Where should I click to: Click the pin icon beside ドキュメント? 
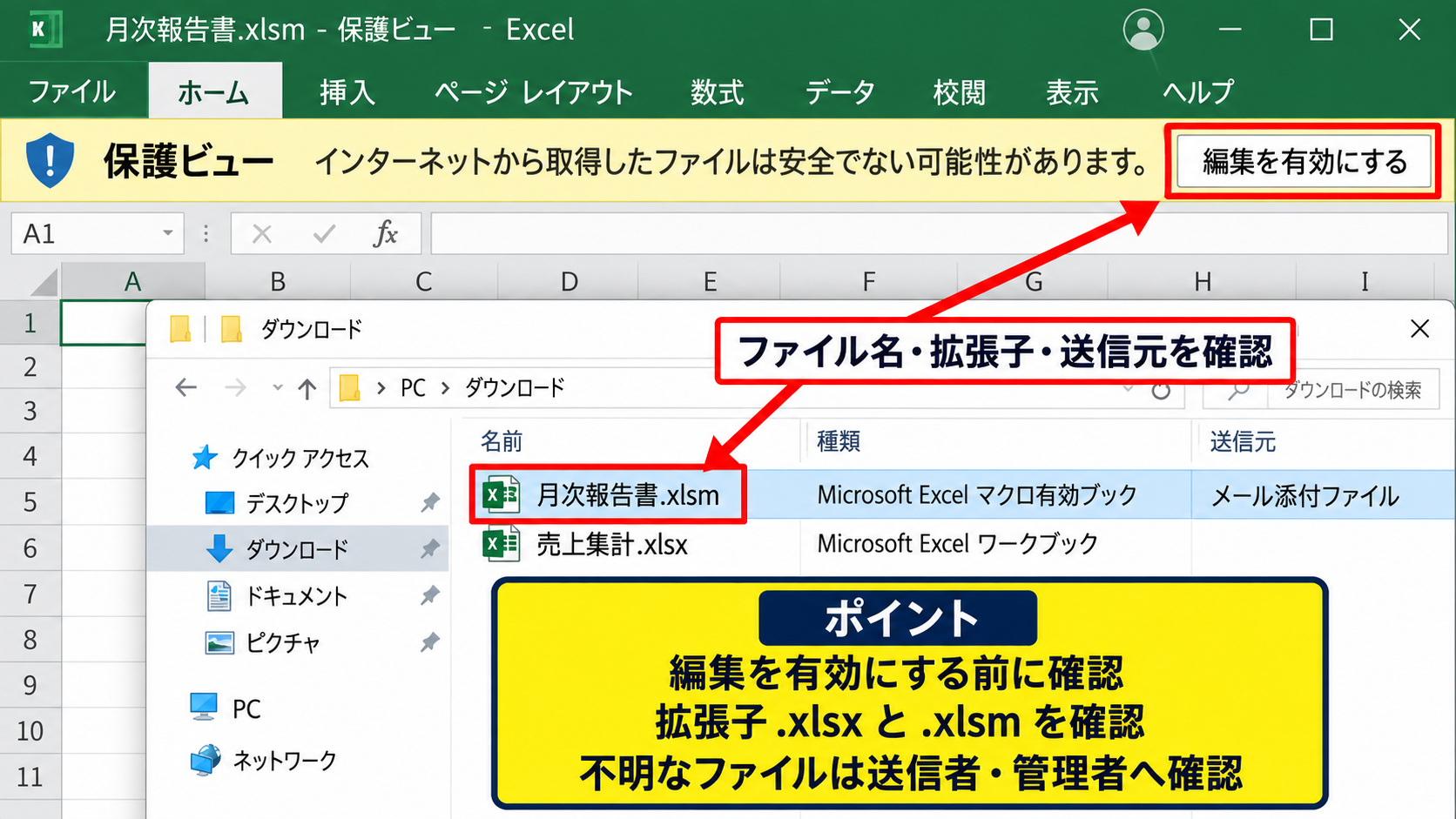point(430,595)
